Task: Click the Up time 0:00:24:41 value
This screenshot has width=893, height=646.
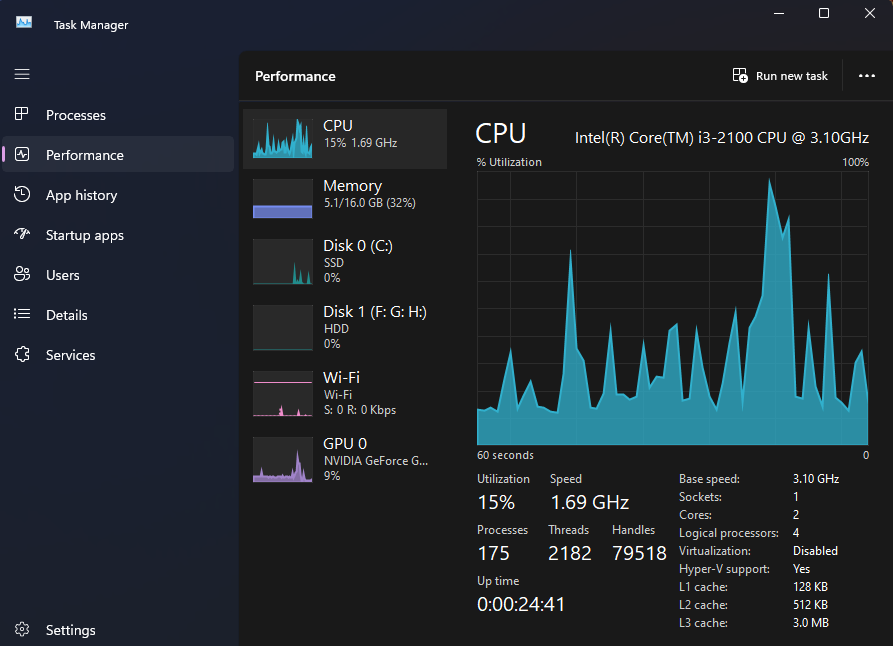Action: (521, 604)
